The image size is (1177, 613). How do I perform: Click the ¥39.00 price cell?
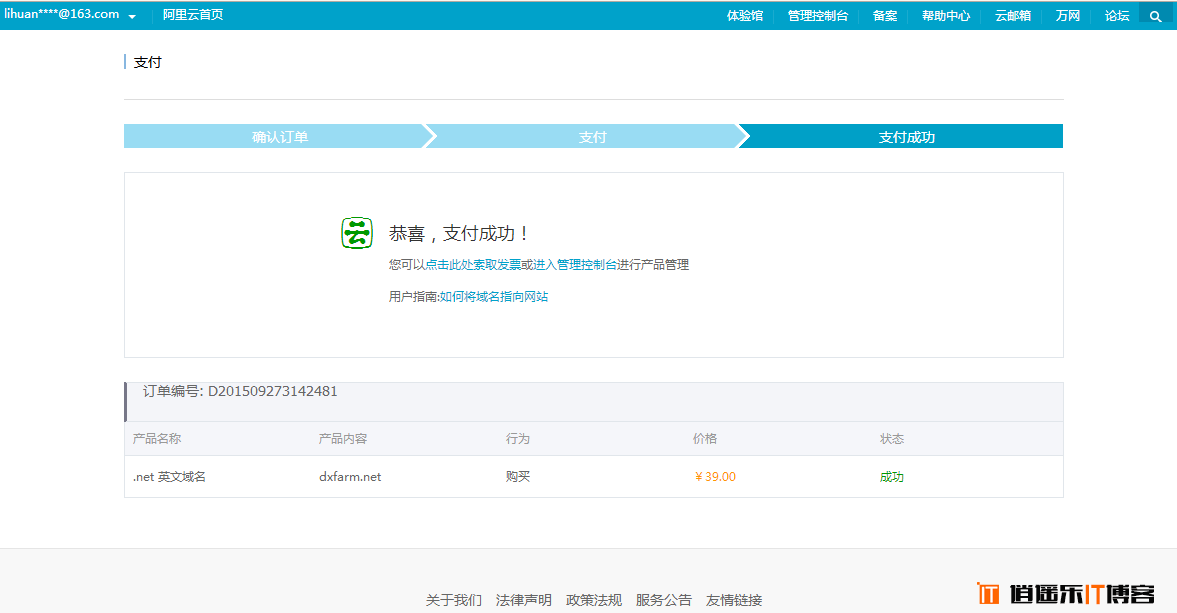pos(715,477)
